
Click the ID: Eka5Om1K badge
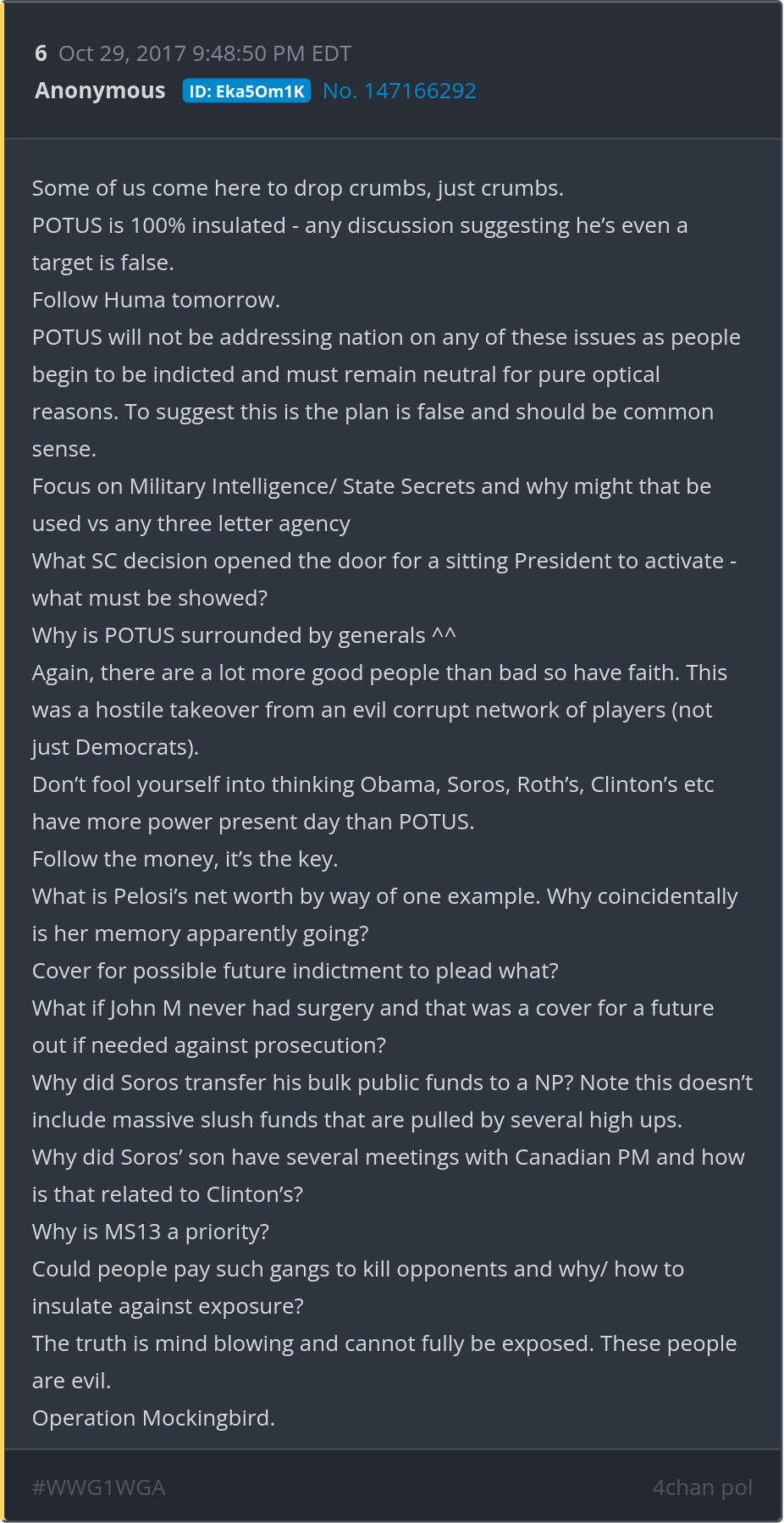(246, 91)
